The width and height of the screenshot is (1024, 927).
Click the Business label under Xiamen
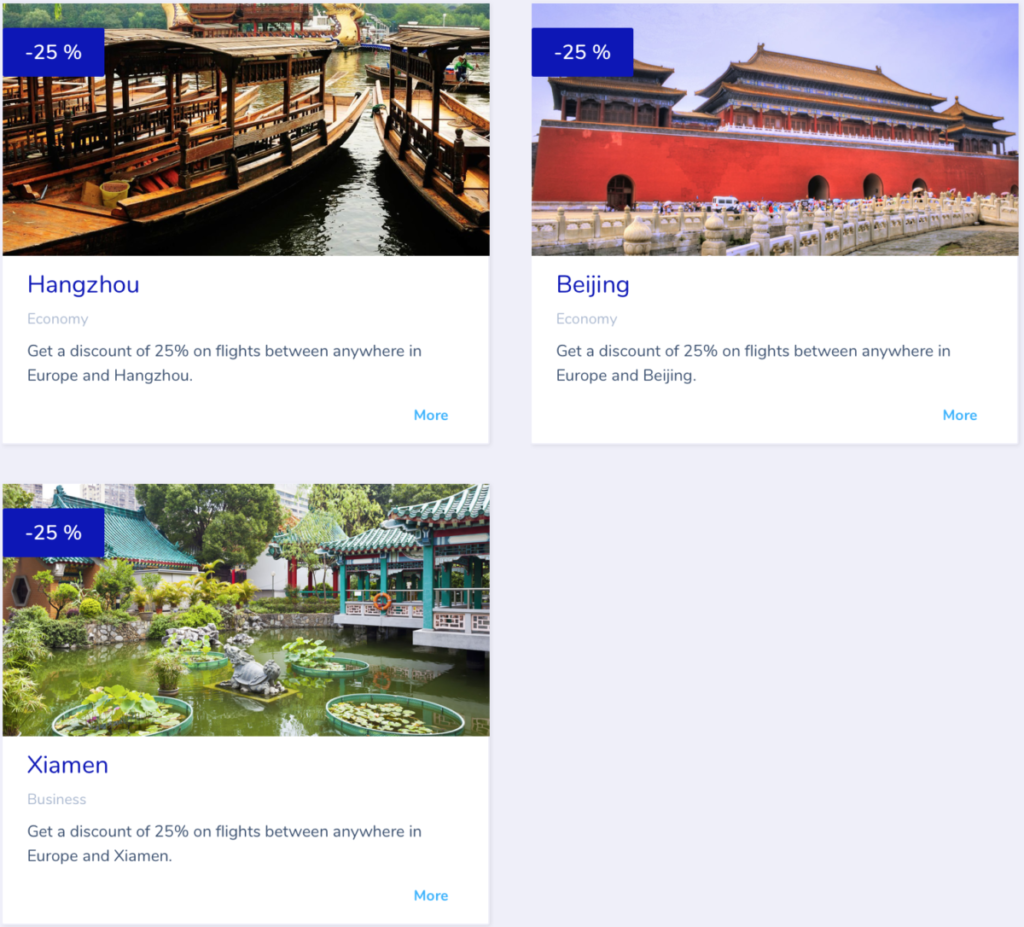(57, 799)
